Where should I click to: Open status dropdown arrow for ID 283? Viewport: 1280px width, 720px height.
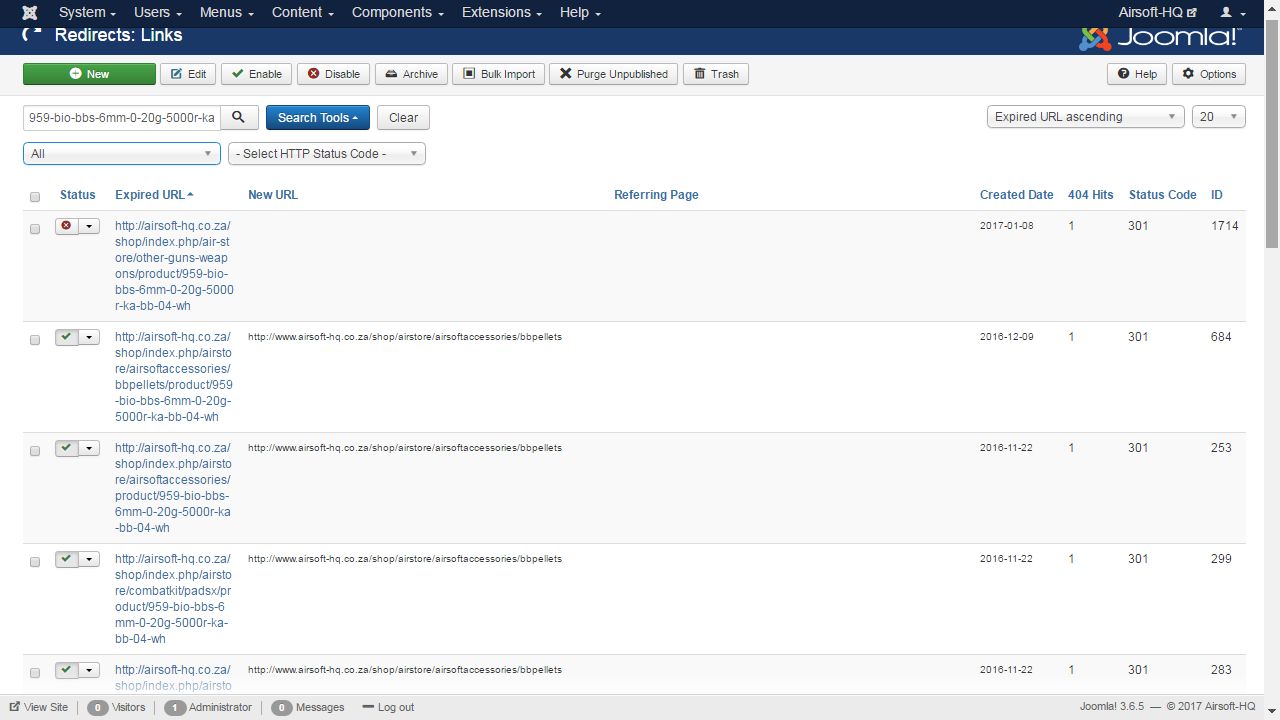click(89, 670)
